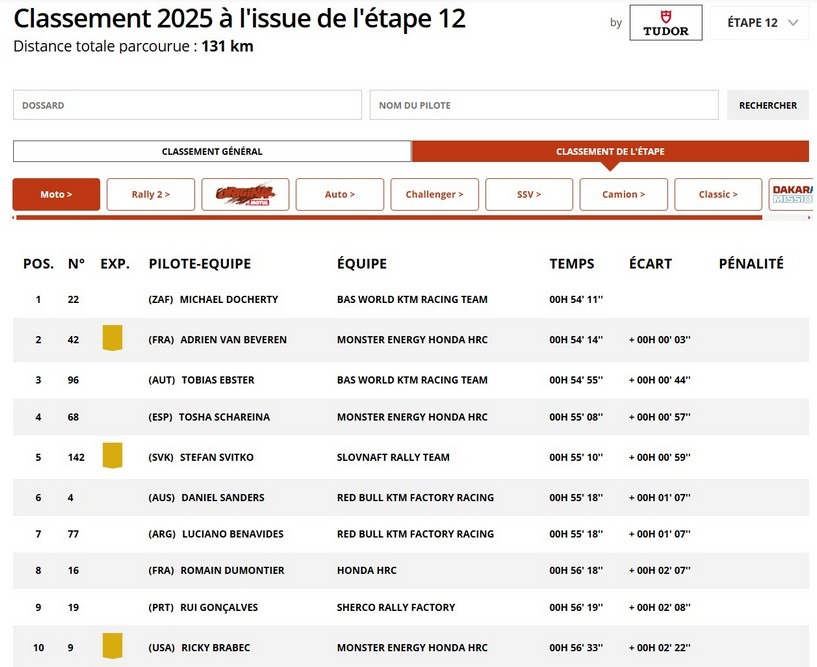Click the ÉCART column header
Viewport: 817px width, 667px height.
(x=650, y=264)
